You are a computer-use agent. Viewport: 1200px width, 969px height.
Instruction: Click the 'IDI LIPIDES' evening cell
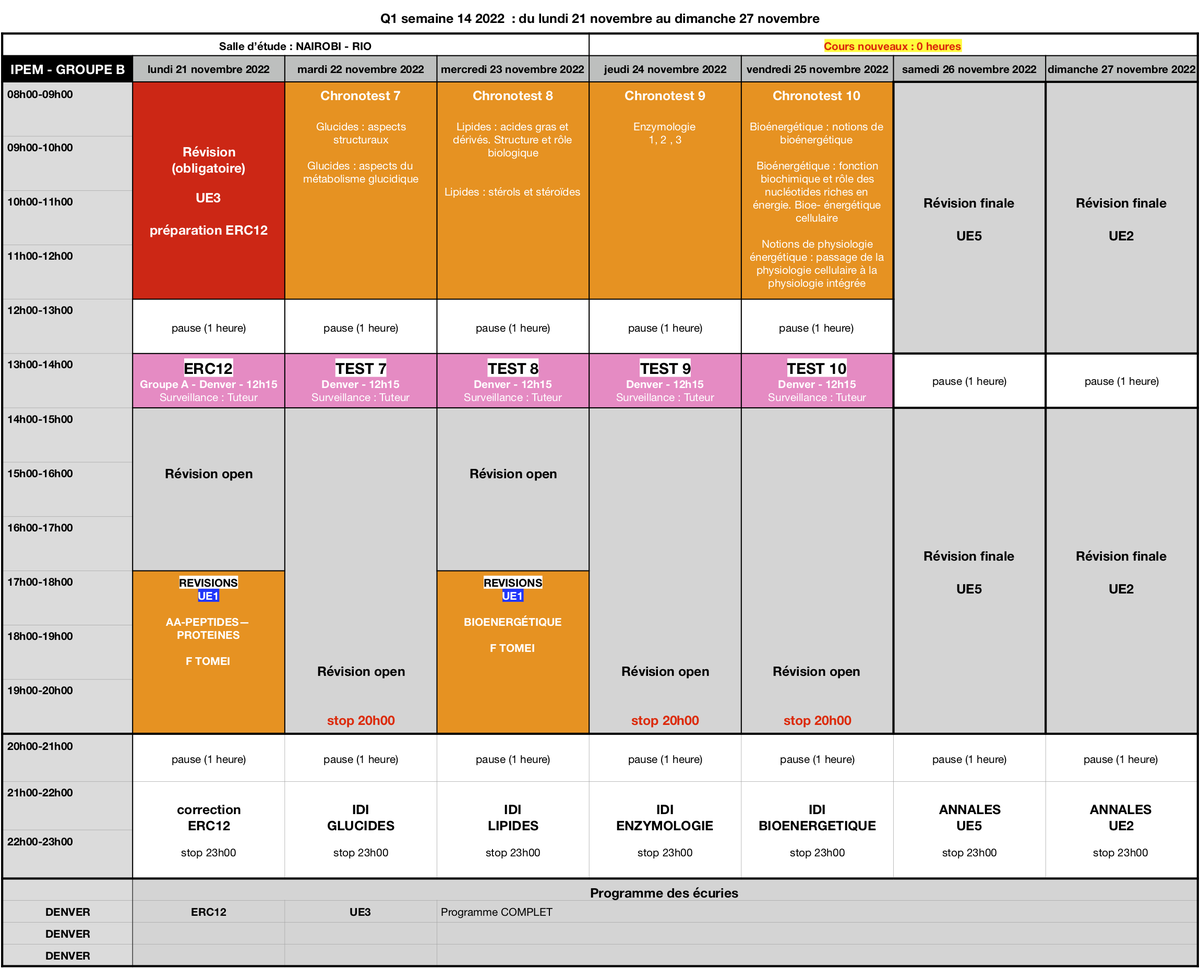click(513, 830)
